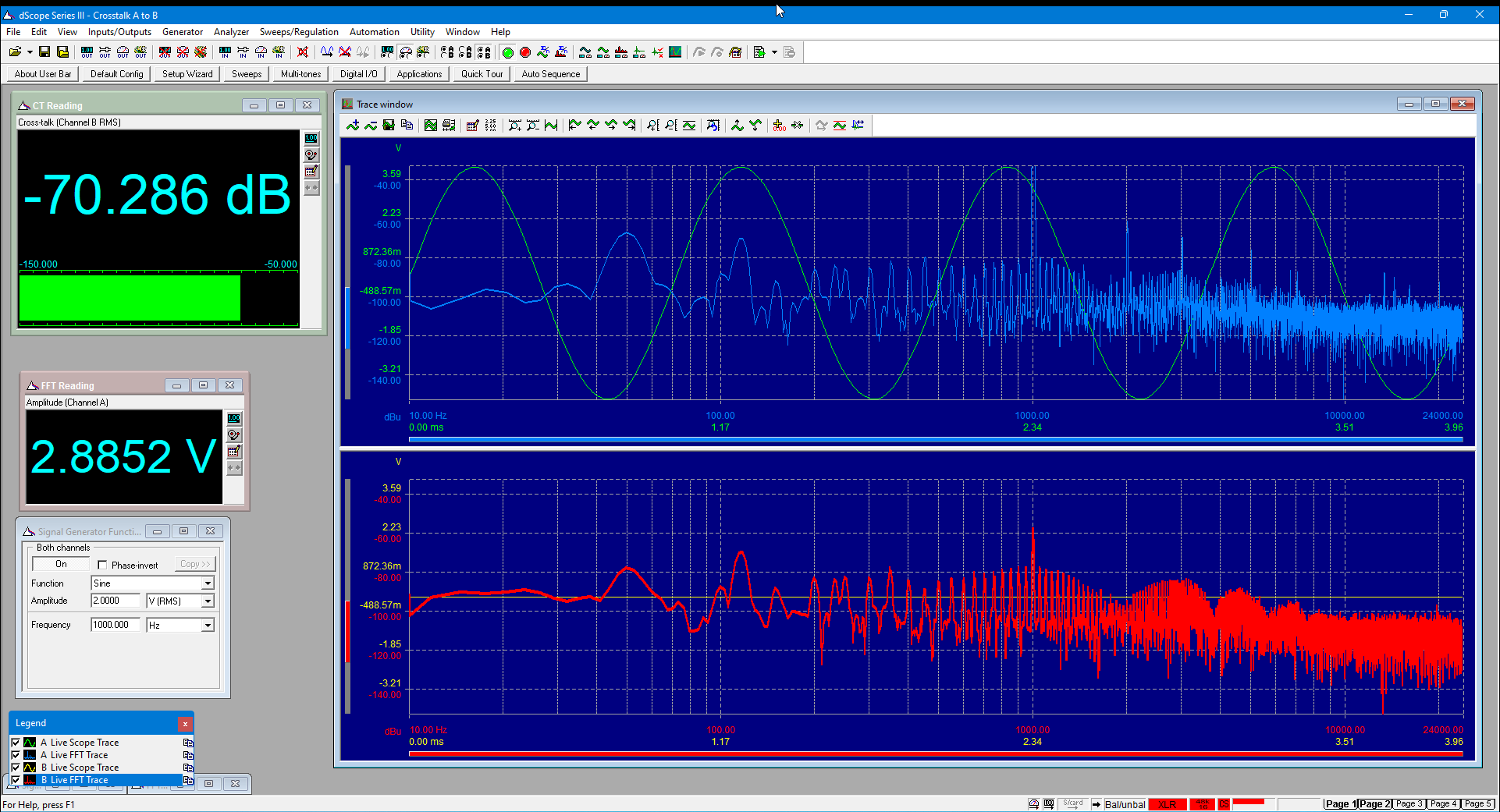Open the Automation menu
The width and height of the screenshot is (1500, 812).
point(374,32)
